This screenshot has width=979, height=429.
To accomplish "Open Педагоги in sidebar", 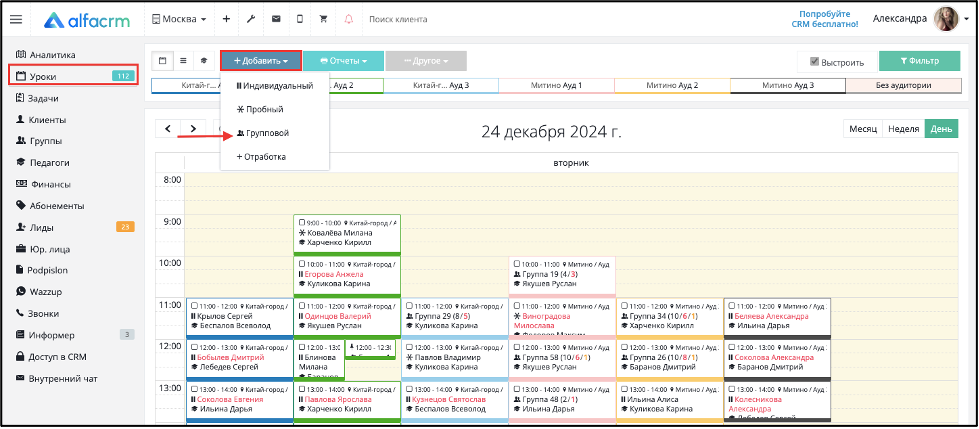I will [x=42, y=162].
